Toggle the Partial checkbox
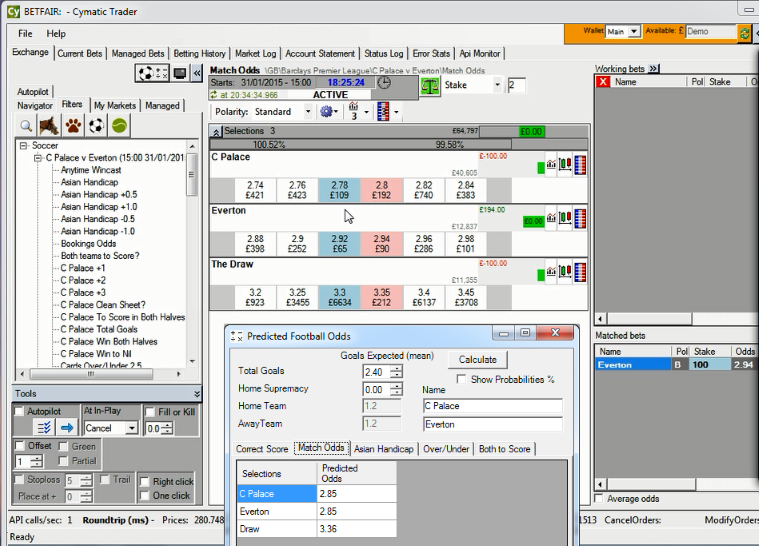This screenshot has width=759, height=546. click(63, 461)
